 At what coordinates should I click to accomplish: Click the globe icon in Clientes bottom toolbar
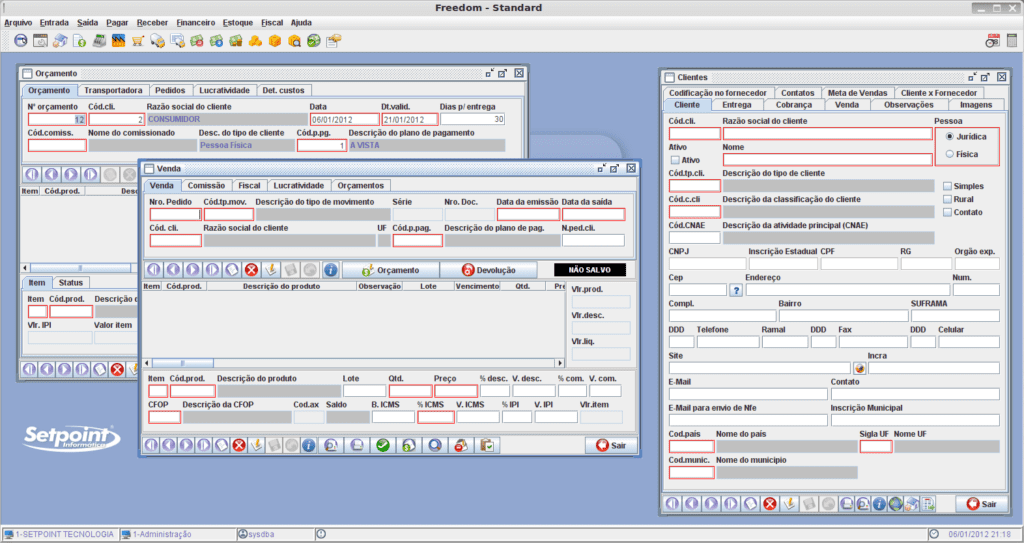pyautogui.click(x=896, y=504)
